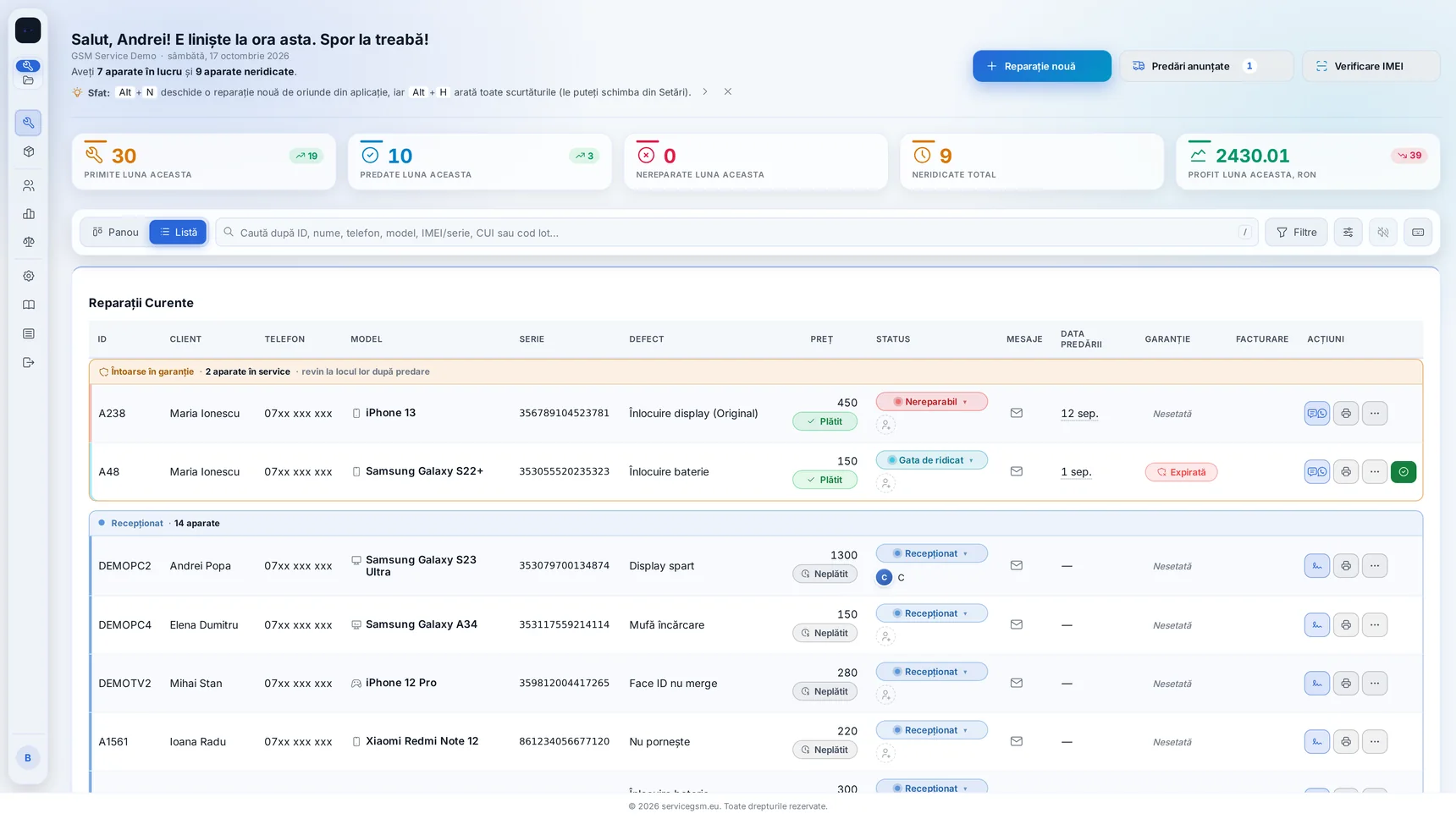
Task: Switch to the Panou view
Action: pos(115,232)
